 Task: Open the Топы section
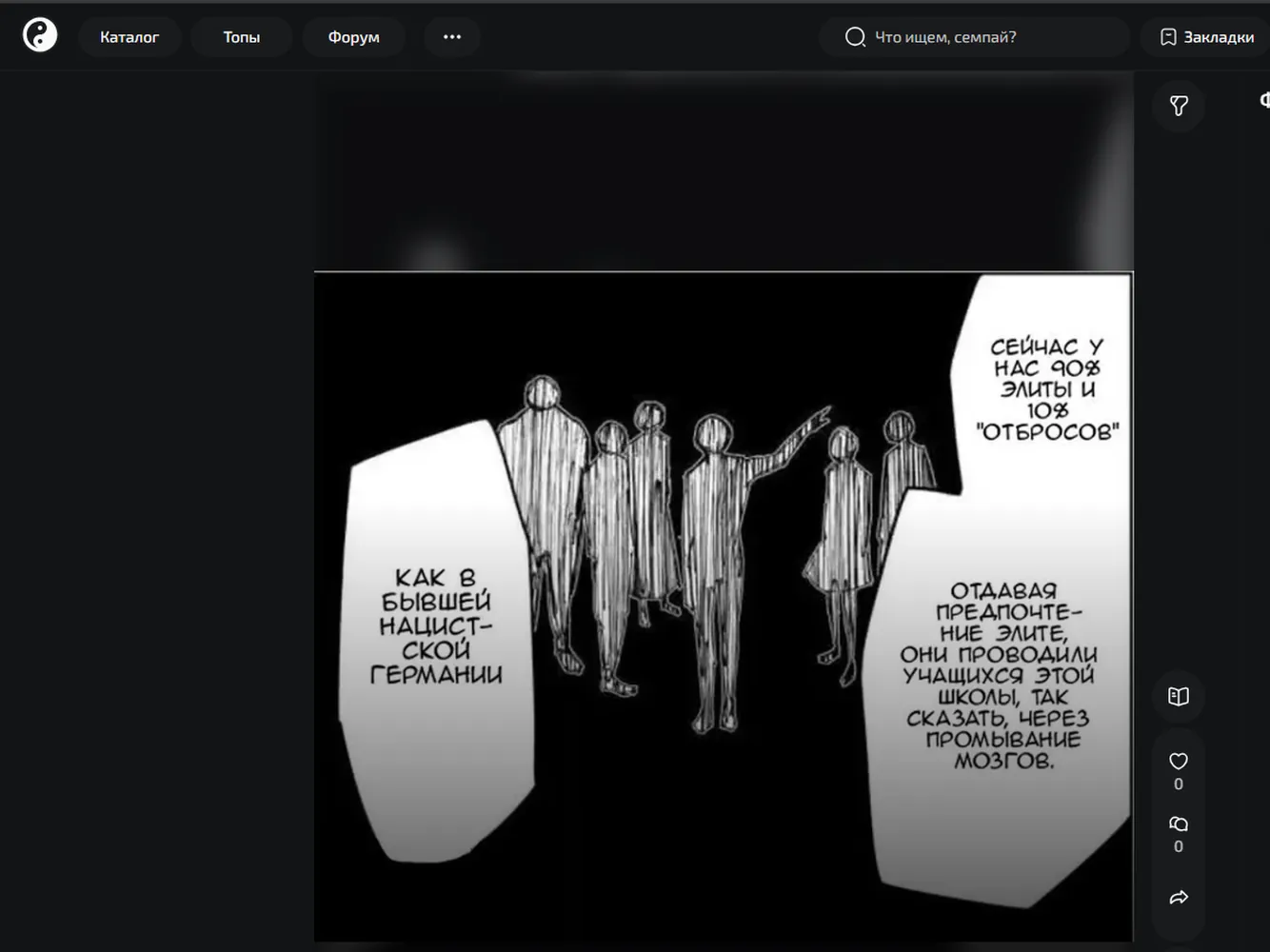coord(241,37)
